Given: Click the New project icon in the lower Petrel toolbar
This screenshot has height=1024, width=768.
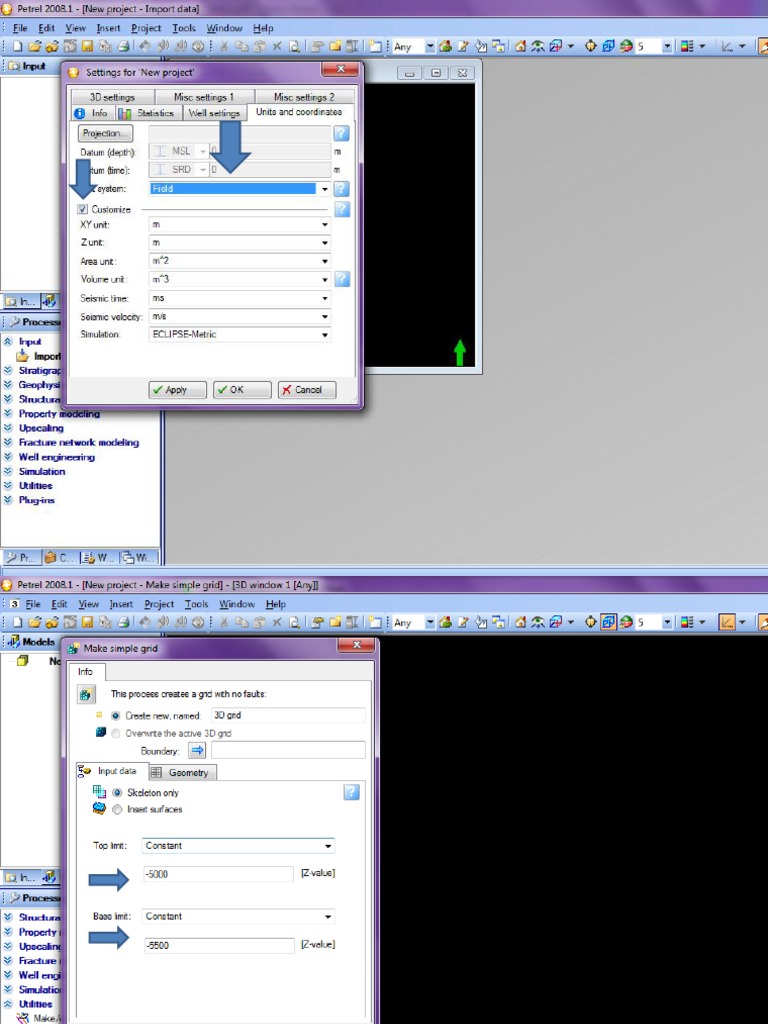Looking at the screenshot, I should (18, 622).
